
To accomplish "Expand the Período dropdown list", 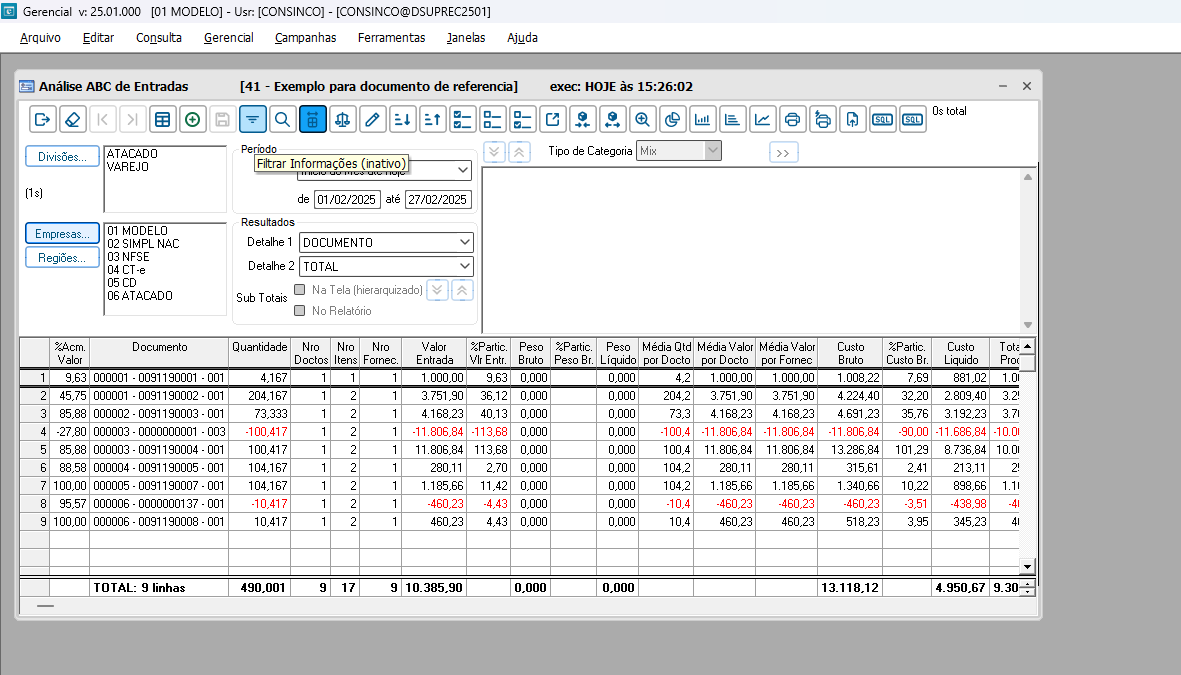I will (462, 171).
